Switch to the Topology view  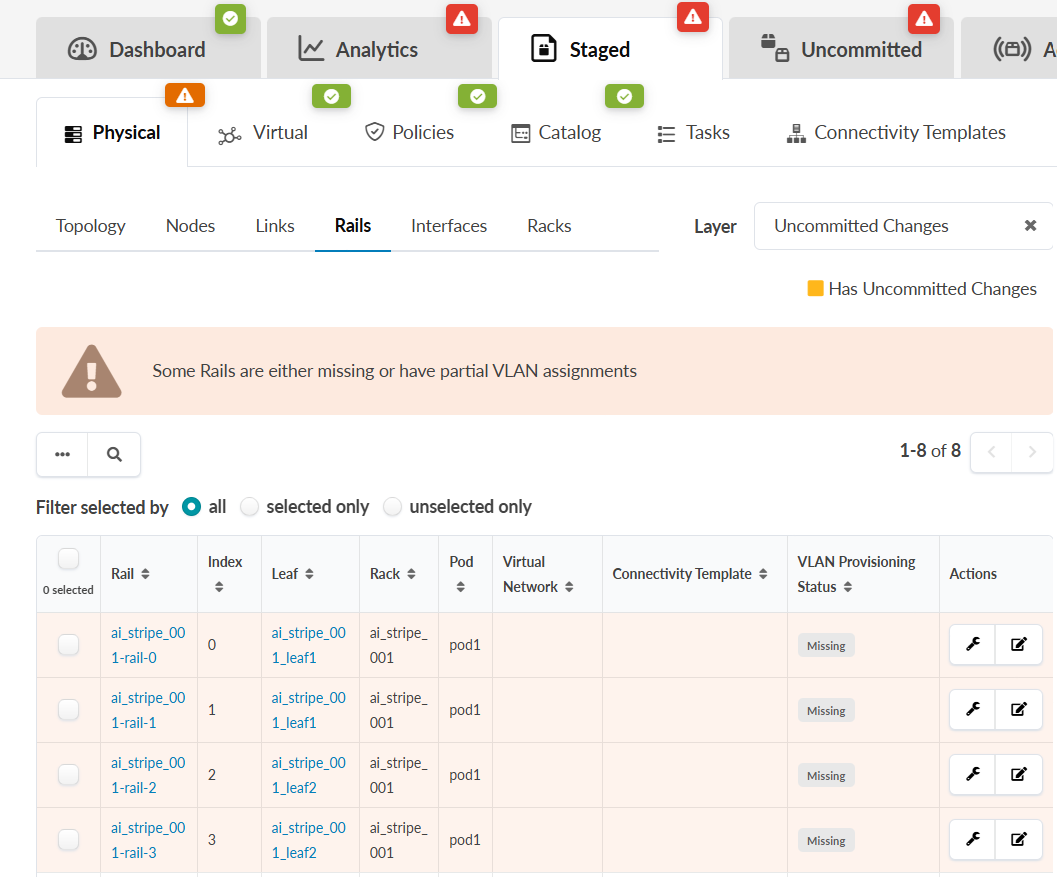click(90, 226)
